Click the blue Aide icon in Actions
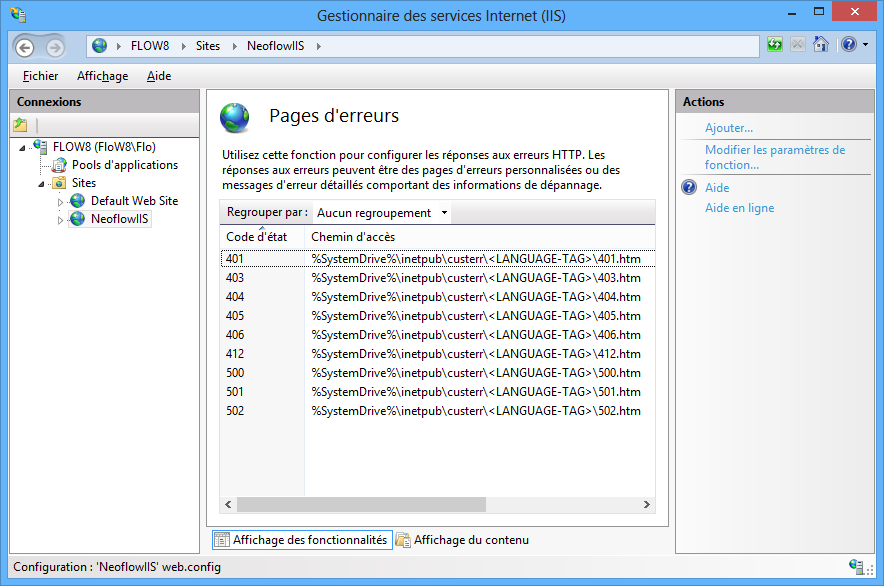The height and width of the screenshot is (586, 884). click(x=689, y=188)
